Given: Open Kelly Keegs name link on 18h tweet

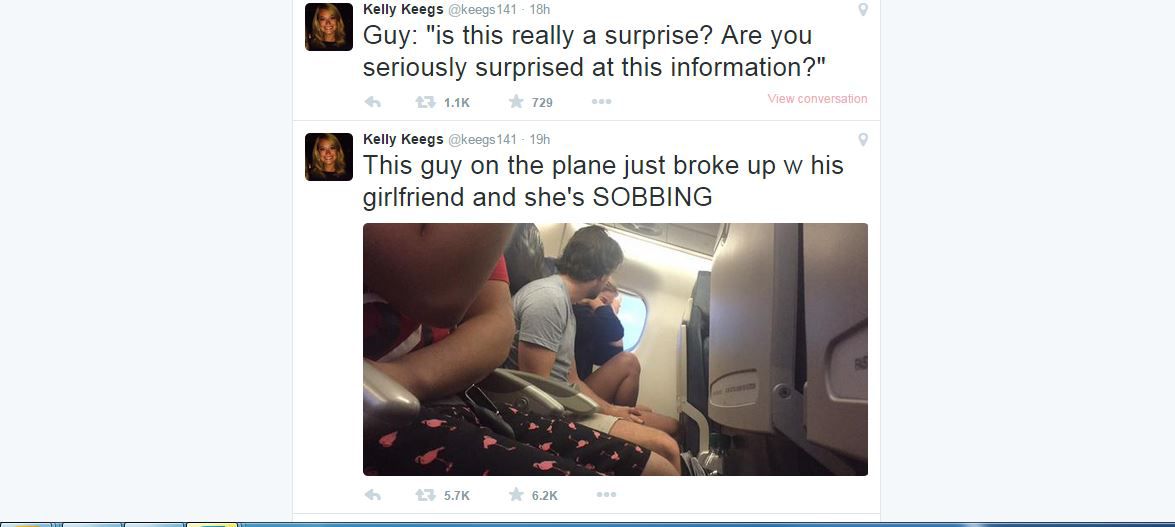Looking at the screenshot, I should pos(403,10).
